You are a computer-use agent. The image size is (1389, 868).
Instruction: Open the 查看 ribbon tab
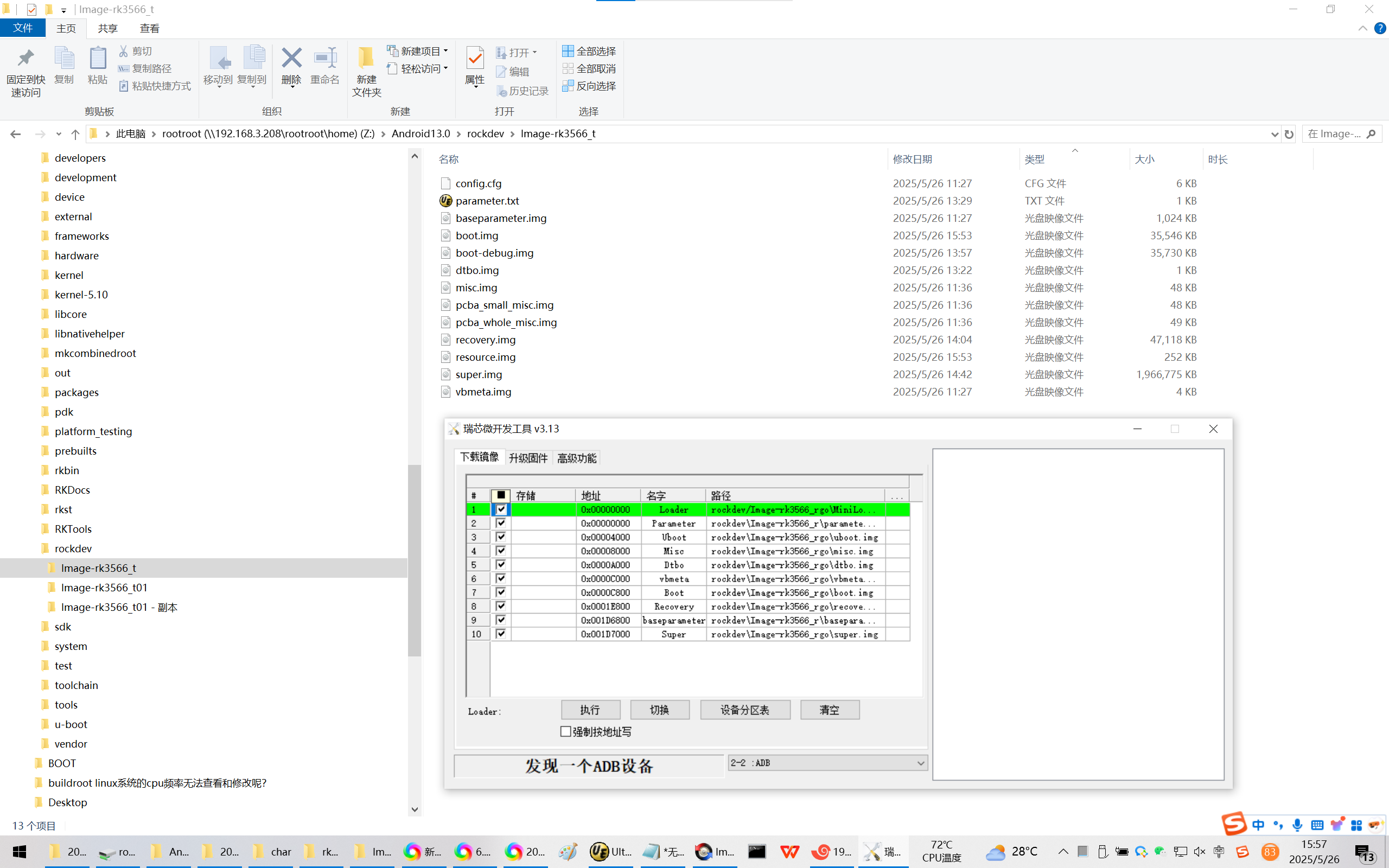[149, 28]
